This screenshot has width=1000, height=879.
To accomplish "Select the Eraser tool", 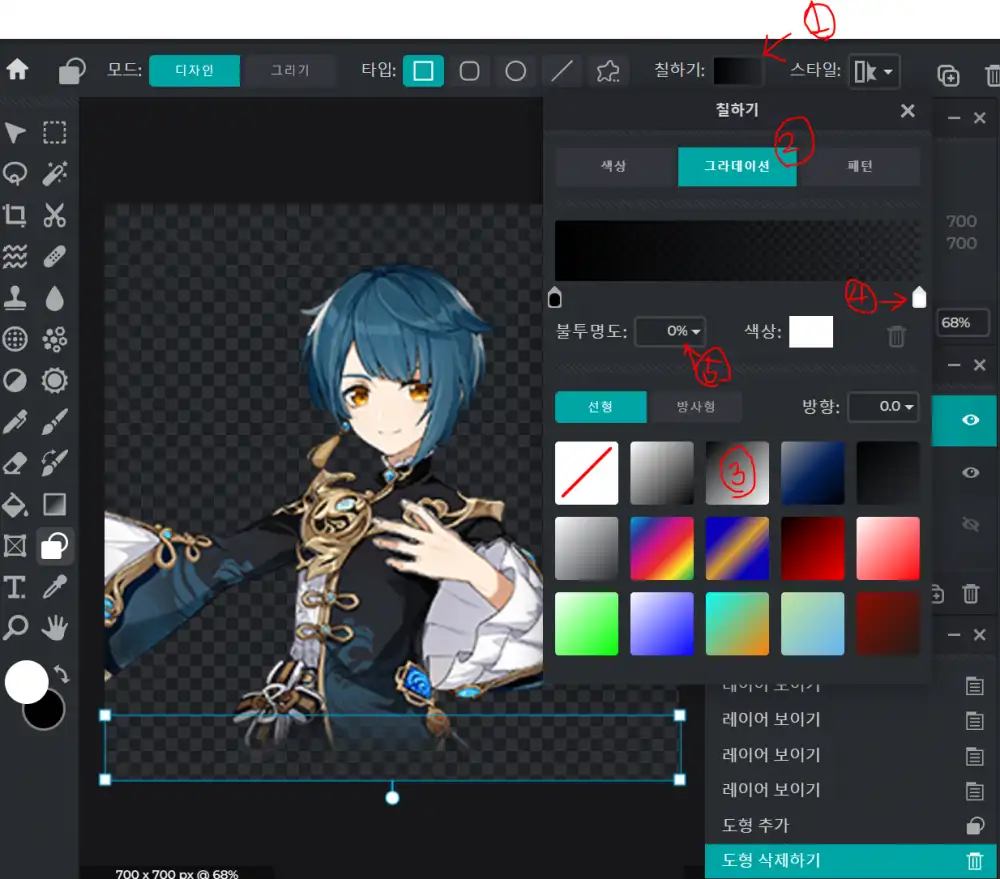I will 15,463.
